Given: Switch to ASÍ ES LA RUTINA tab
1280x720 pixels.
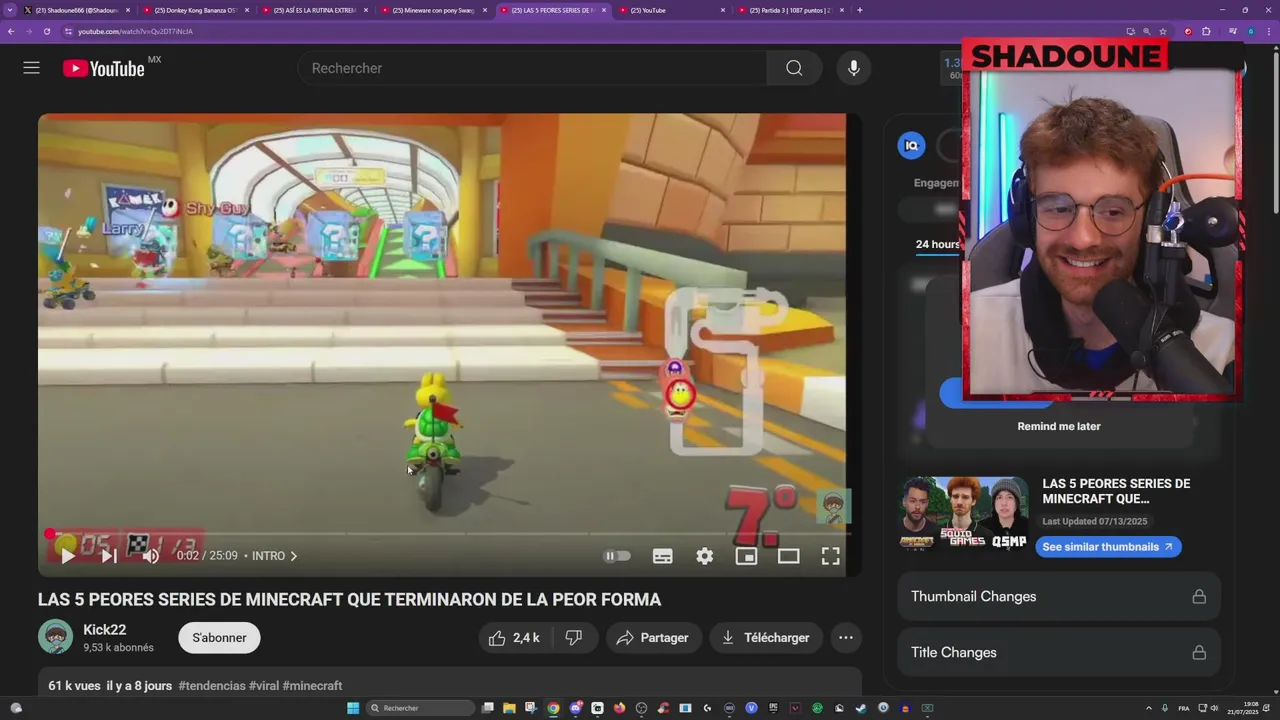Looking at the screenshot, I should (x=314, y=10).
